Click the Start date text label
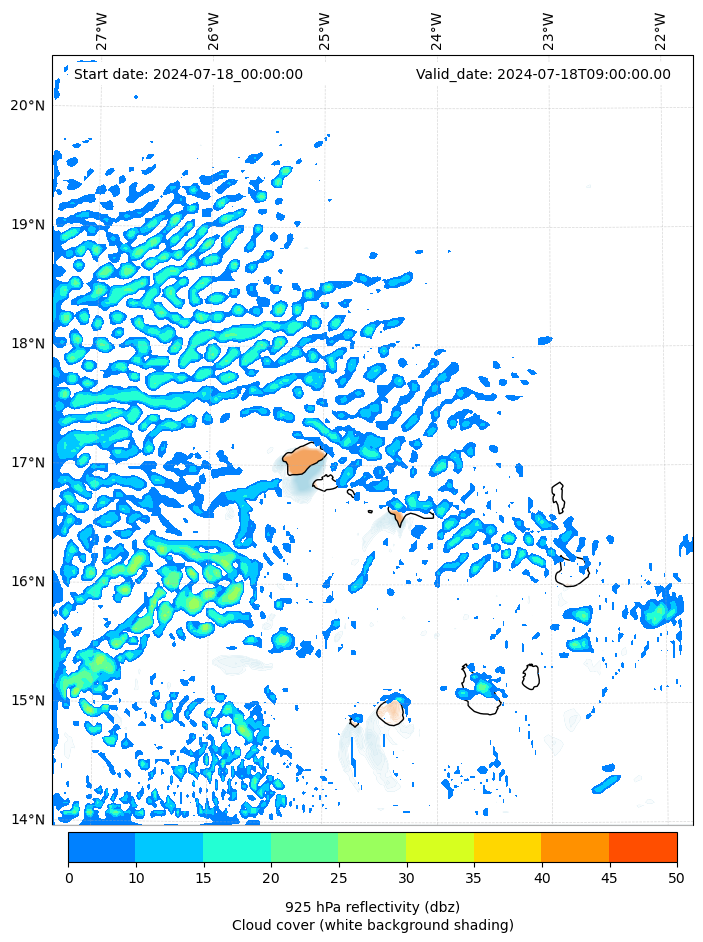703x942 pixels. 188,74
